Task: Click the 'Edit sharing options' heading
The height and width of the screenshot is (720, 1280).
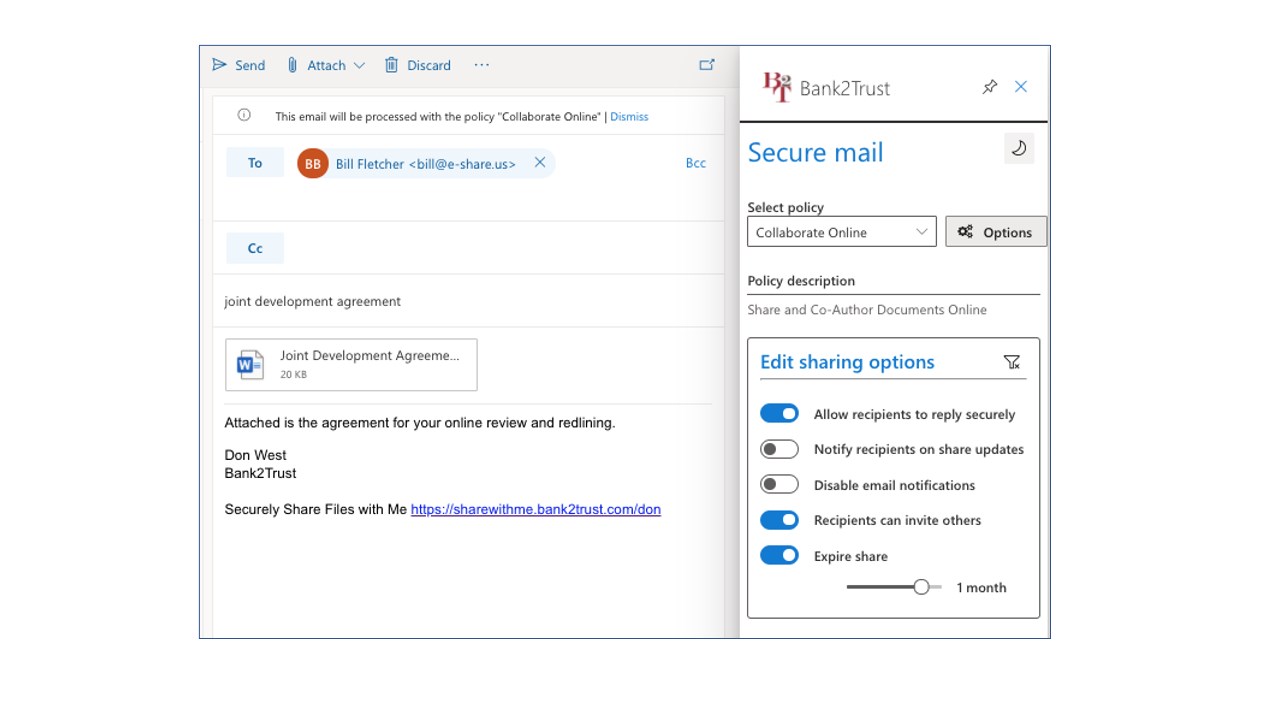Action: pyautogui.click(x=847, y=362)
